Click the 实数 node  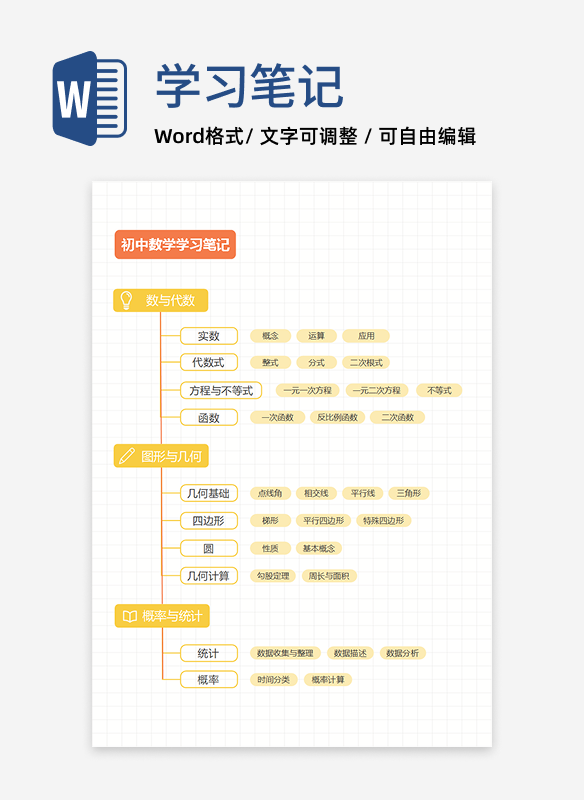click(209, 336)
